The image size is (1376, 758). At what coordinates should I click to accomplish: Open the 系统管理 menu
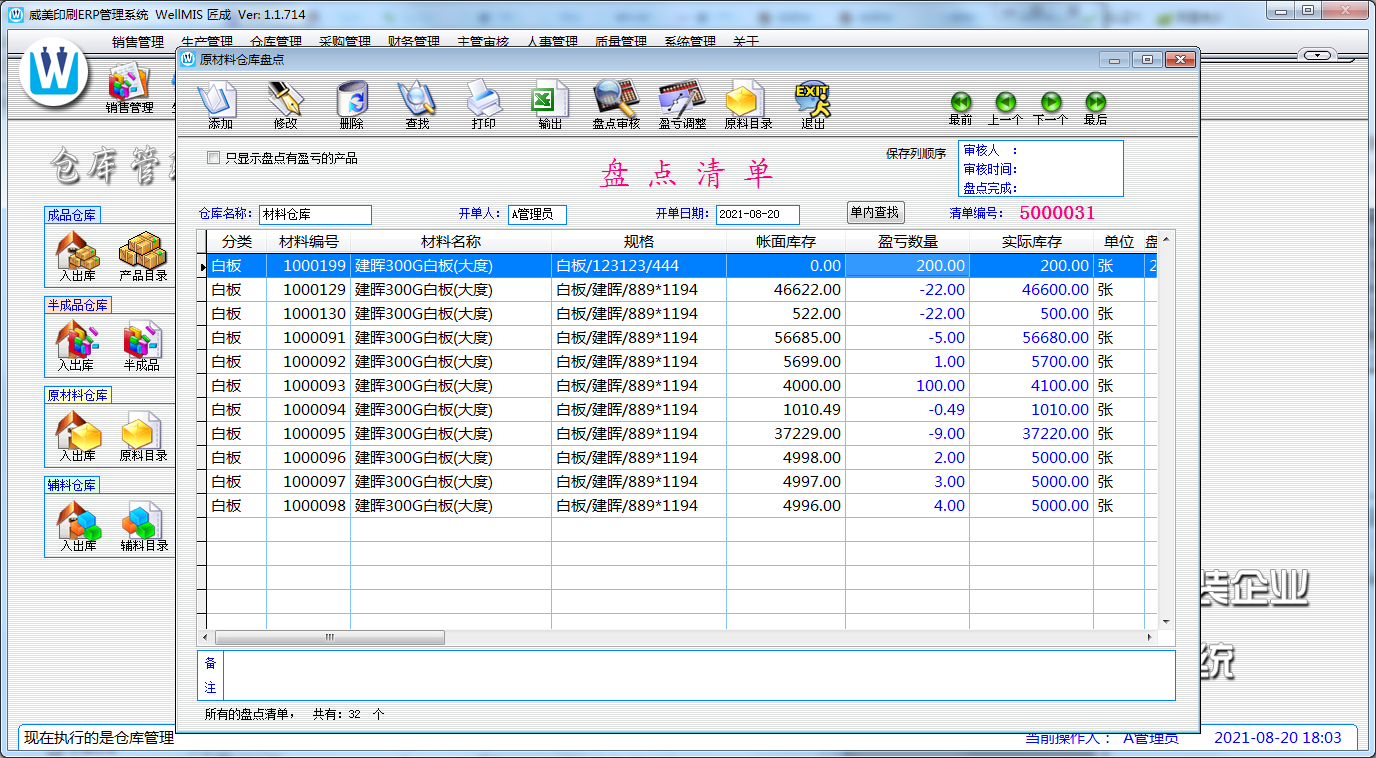pyautogui.click(x=689, y=42)
